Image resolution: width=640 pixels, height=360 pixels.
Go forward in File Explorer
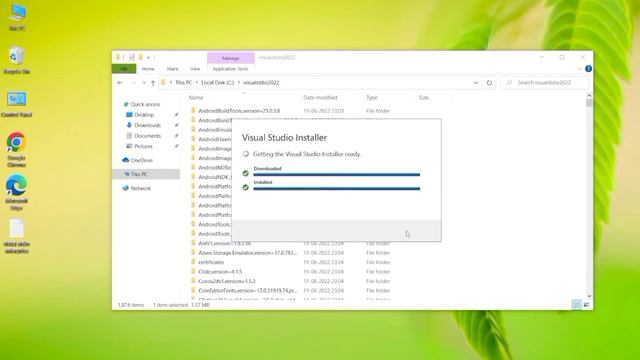[x=133, y=82]
